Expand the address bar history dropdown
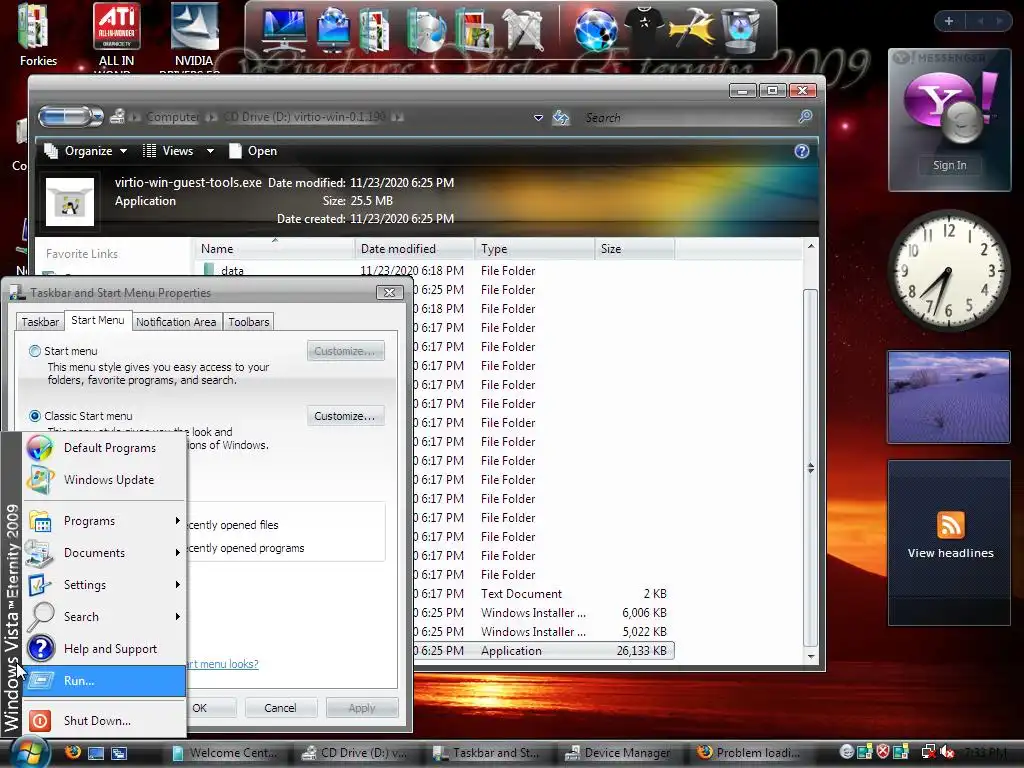This screenshot has width=1024, height=768. (x=538, y=118)
